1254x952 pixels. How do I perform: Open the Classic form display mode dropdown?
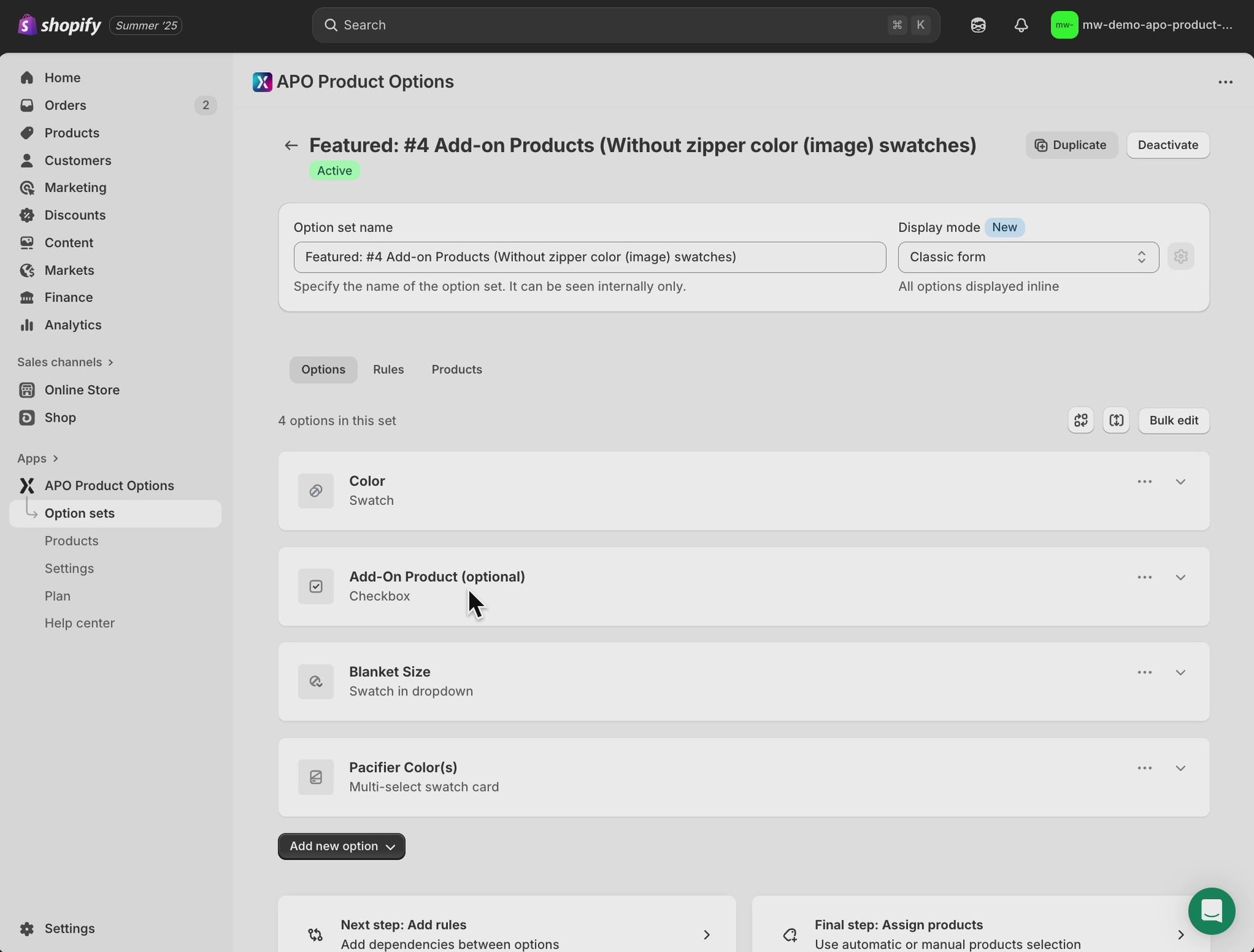[1028, 257]
